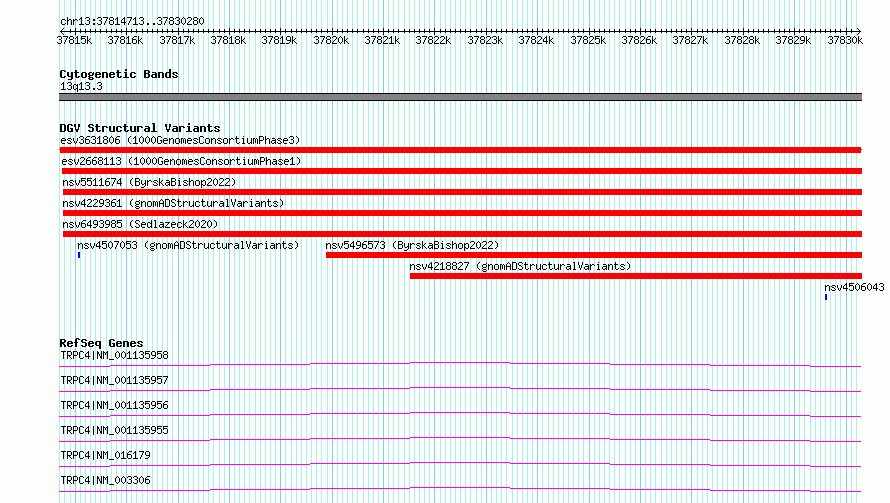Click the Cytogenetic Bands track heading
The height and width of the screenshot is (503, 890).
[119, 74]
